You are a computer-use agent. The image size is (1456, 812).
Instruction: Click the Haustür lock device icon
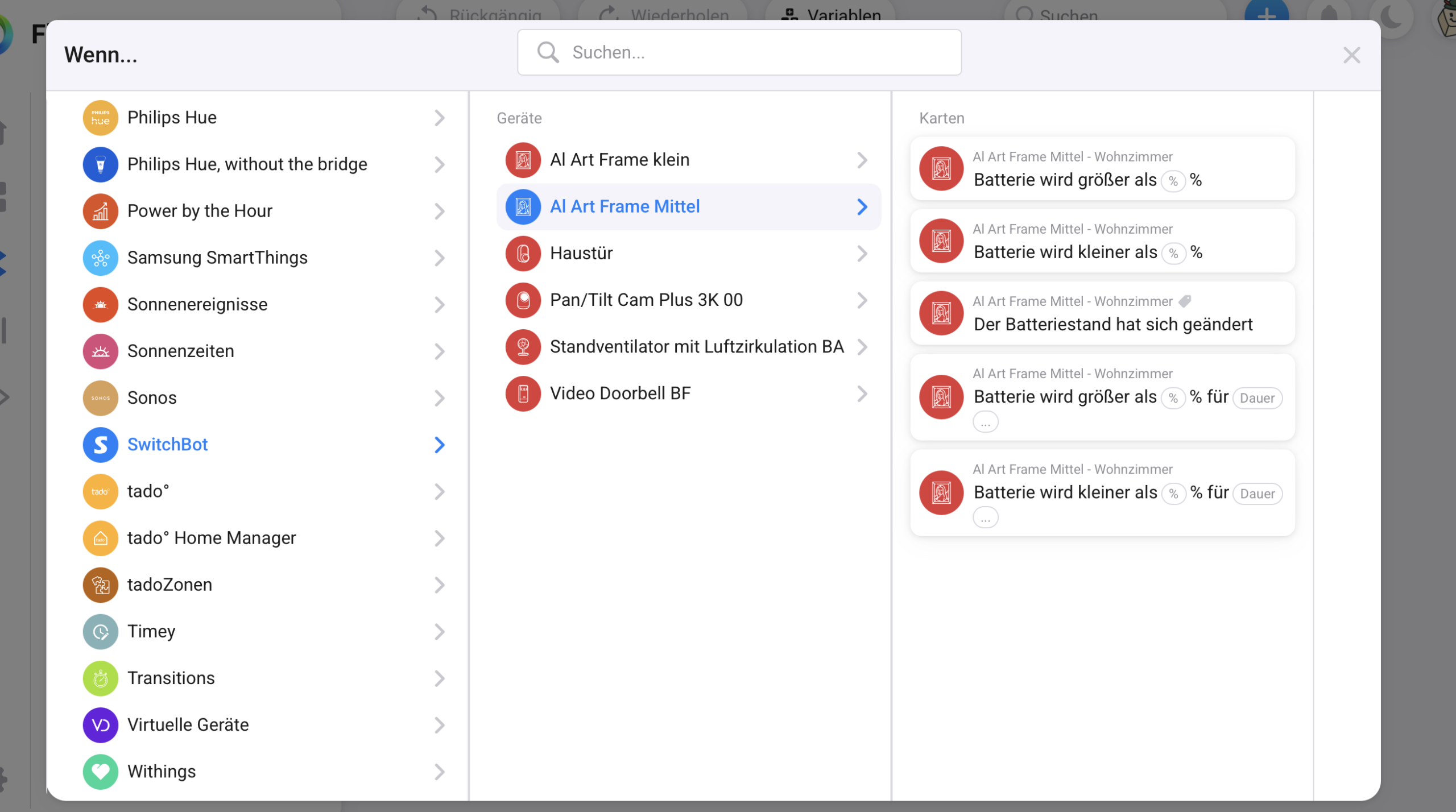(x=523, y=253)
